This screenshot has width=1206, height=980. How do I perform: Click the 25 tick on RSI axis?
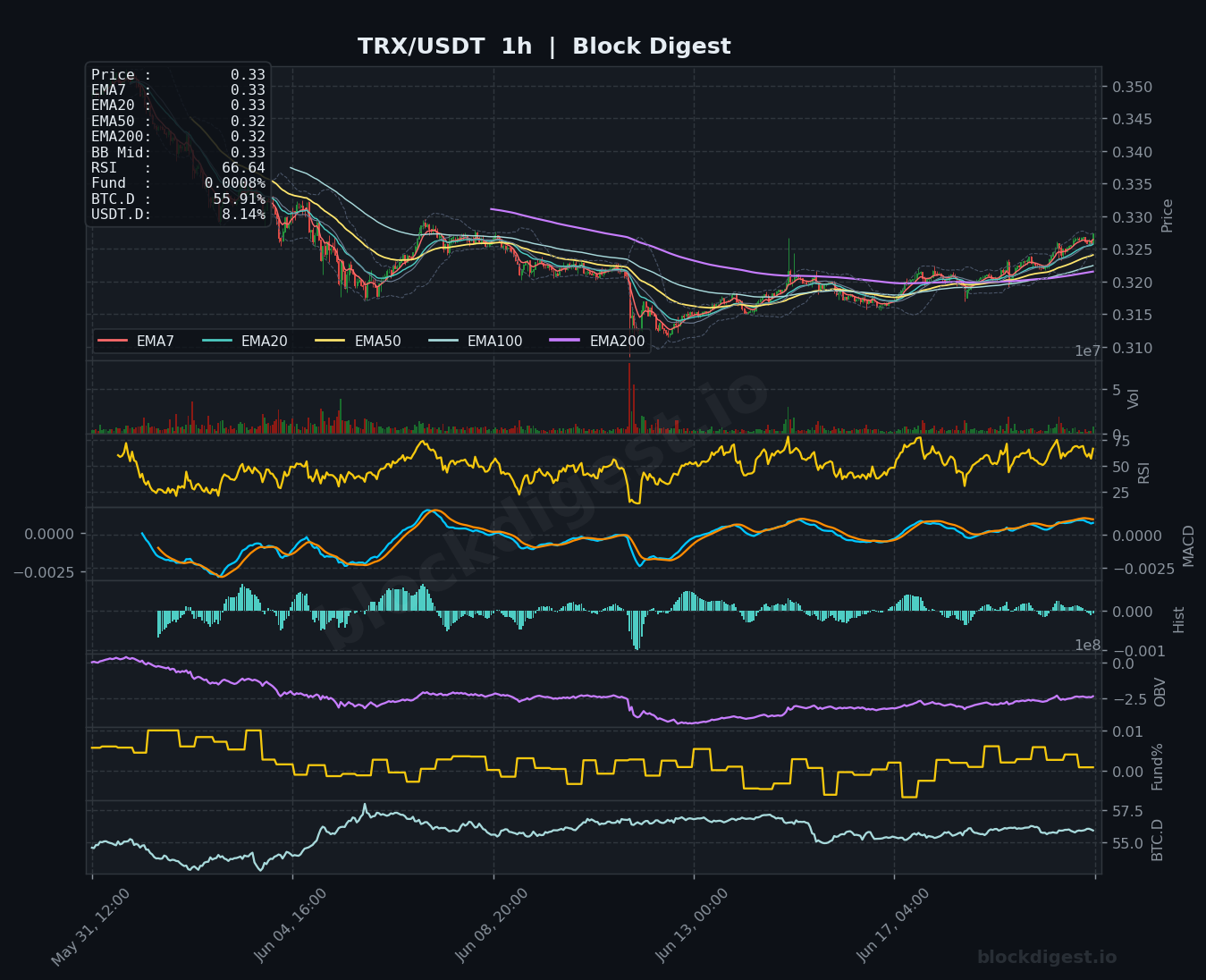pyautogui.click(x=1121, y=493)
